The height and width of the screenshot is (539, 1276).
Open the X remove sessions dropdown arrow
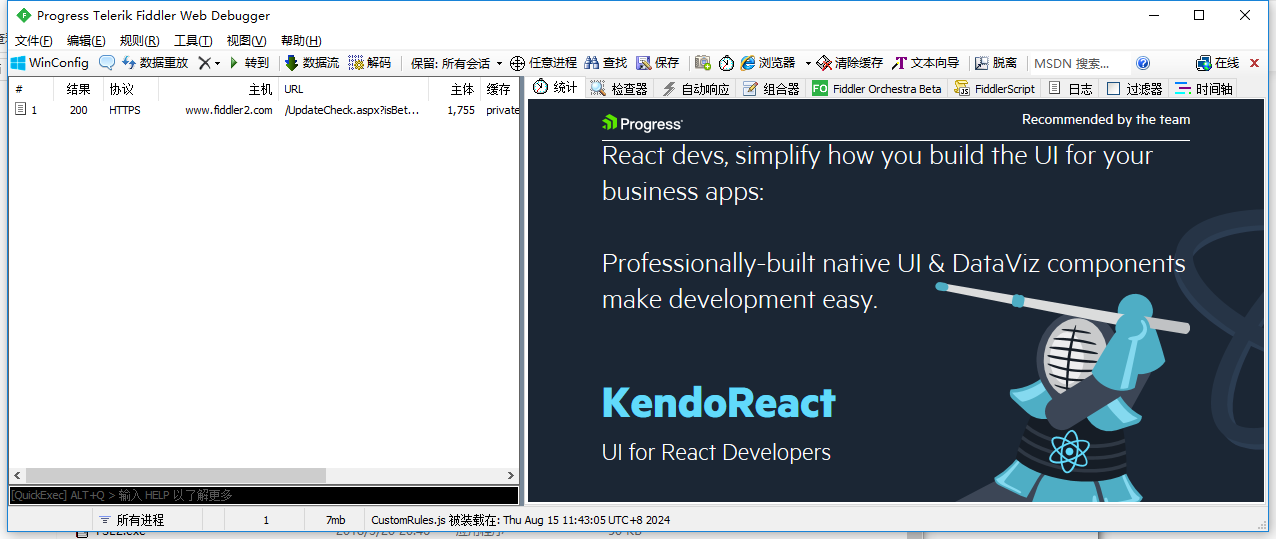(217, 64)
